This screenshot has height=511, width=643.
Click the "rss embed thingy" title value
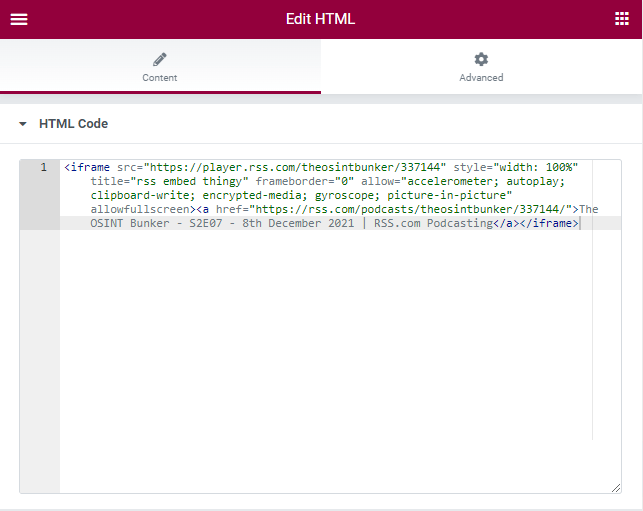click(x=189, y=181)
